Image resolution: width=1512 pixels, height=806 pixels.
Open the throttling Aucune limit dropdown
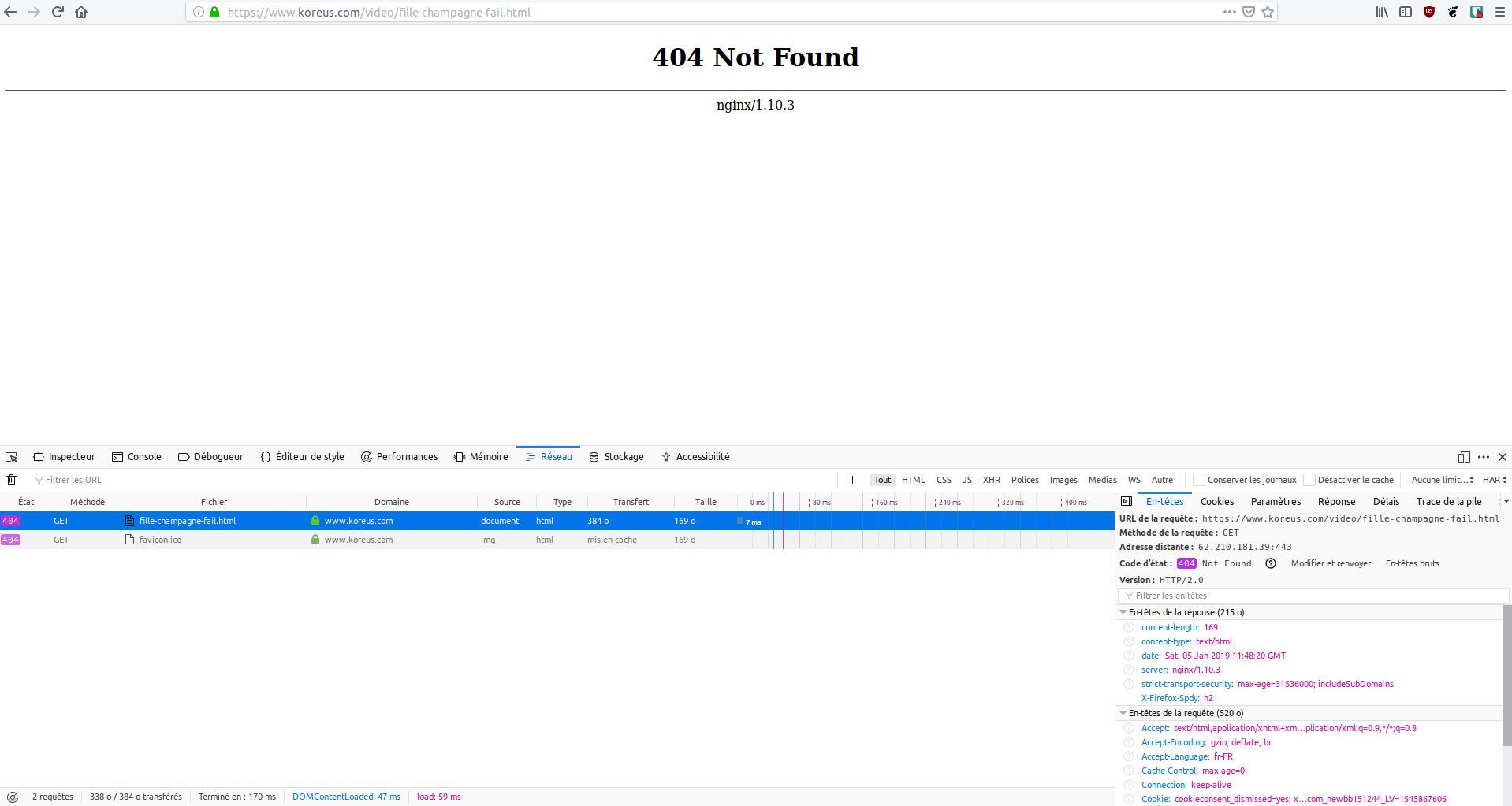click(x=1442, y=480)
